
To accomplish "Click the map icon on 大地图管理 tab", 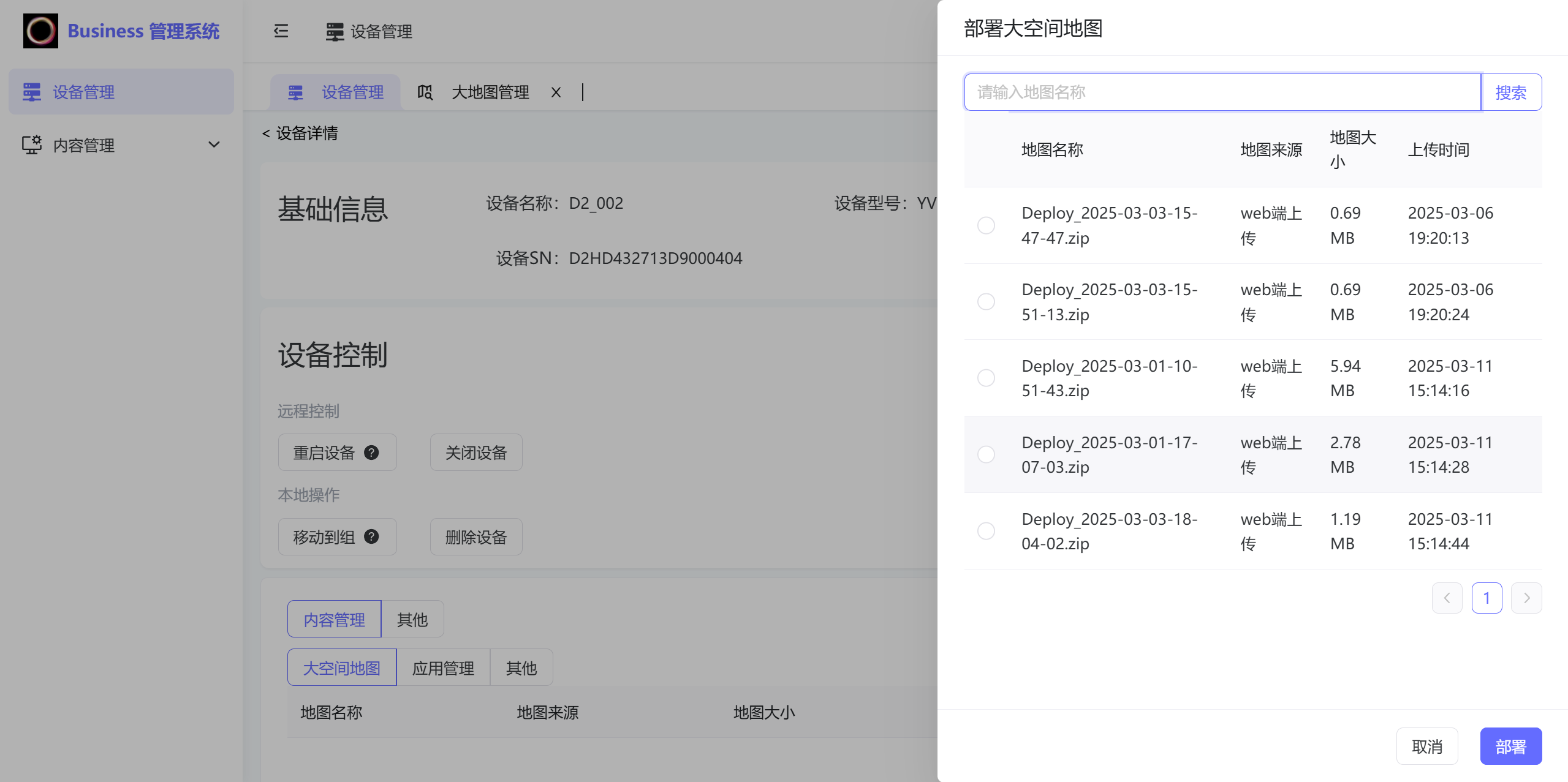I will tap(425, 92).
